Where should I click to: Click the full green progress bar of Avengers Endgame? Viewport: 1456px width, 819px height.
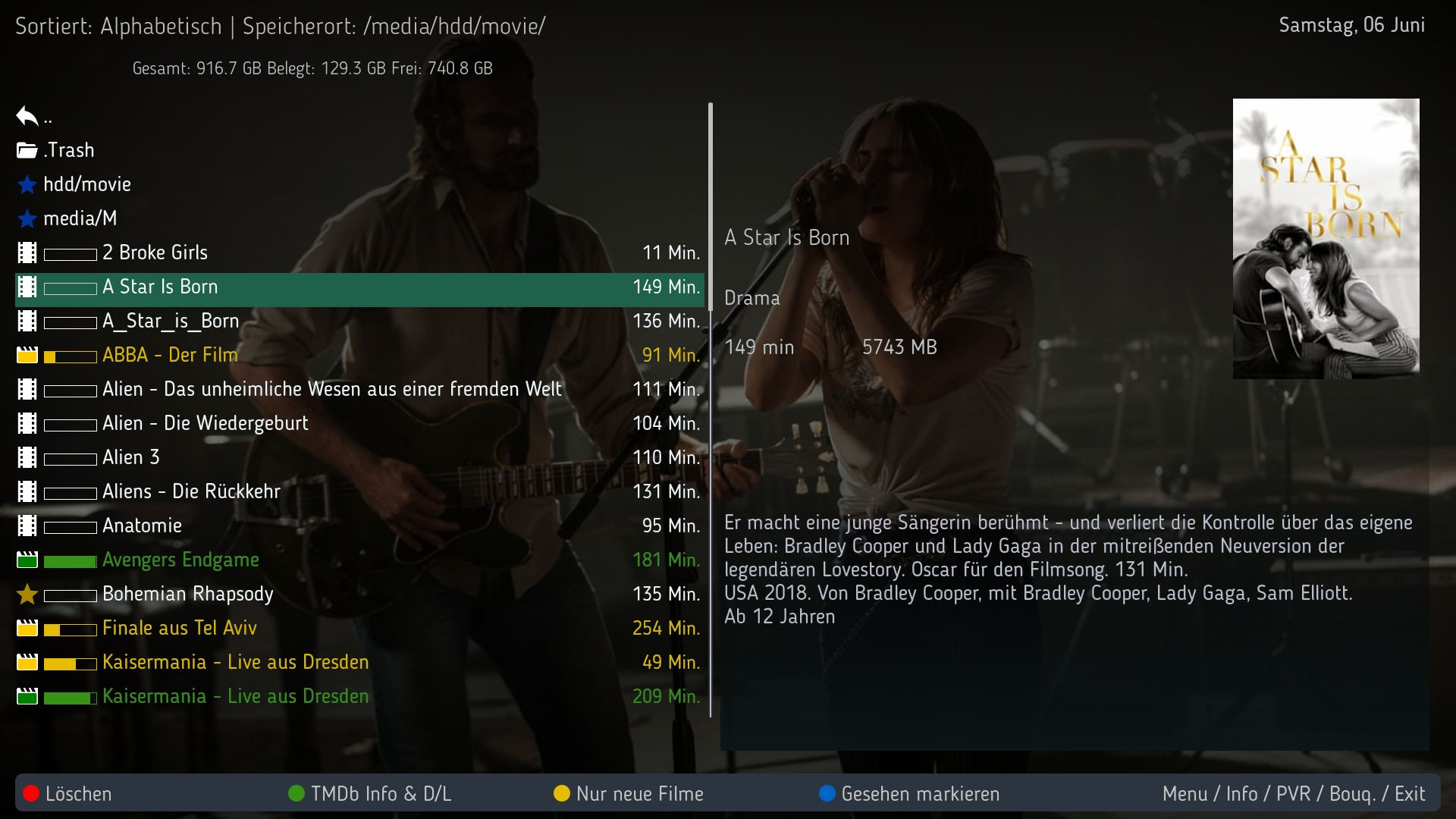(71, 561)
